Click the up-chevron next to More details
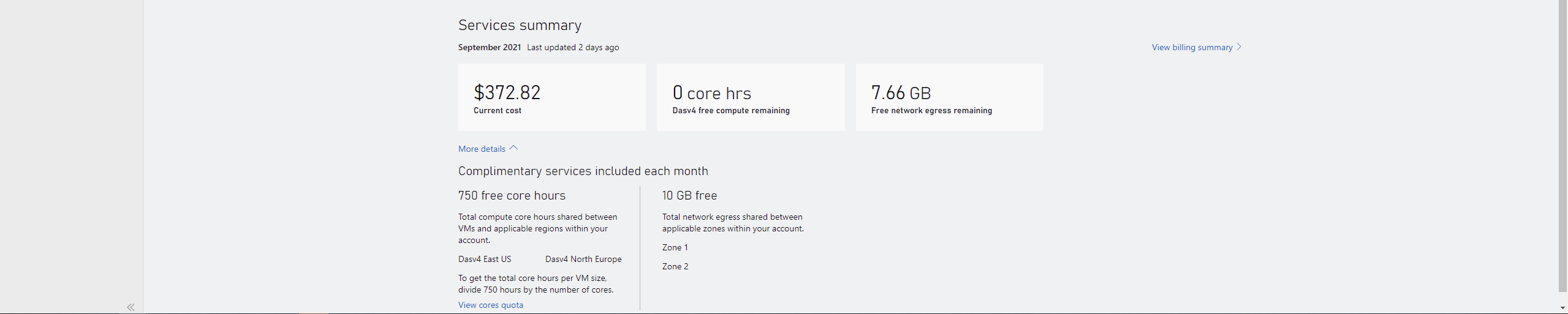 513,148
